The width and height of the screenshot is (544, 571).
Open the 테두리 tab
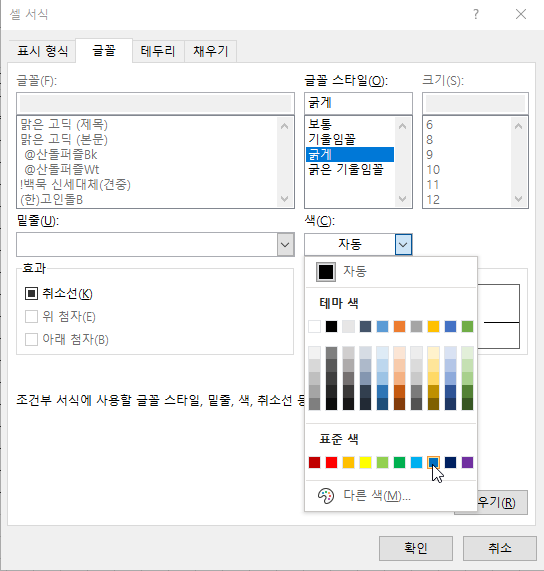click(158, 51)
